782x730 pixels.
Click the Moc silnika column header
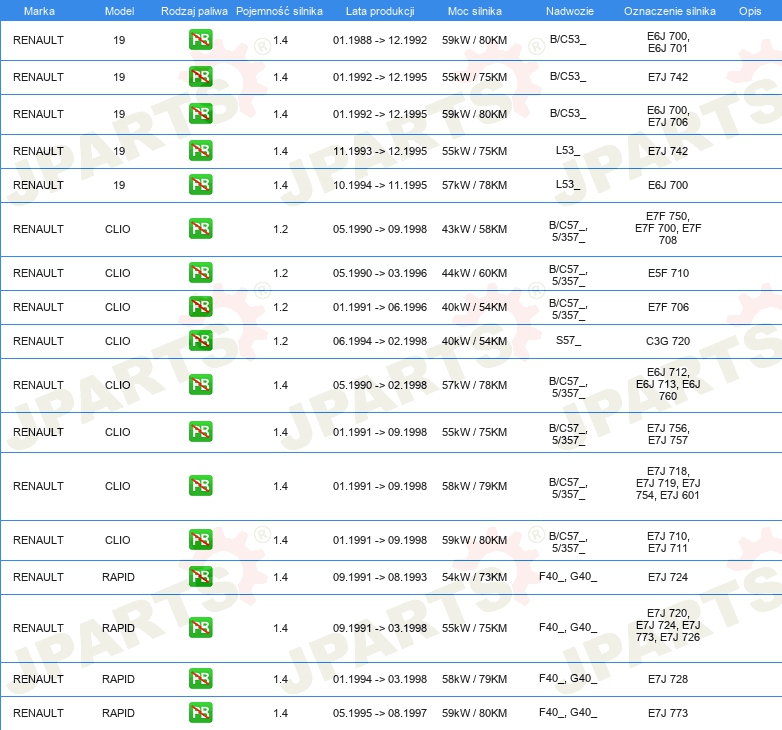click(x=474, y=11)
